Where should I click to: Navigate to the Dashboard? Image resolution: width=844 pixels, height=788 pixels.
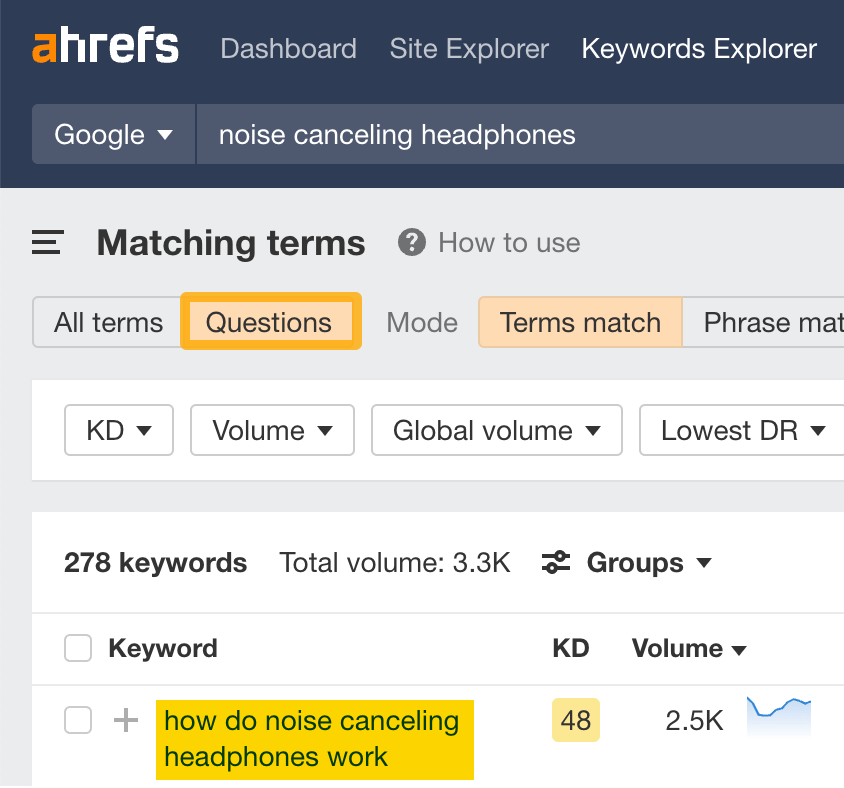click(288, 48)
